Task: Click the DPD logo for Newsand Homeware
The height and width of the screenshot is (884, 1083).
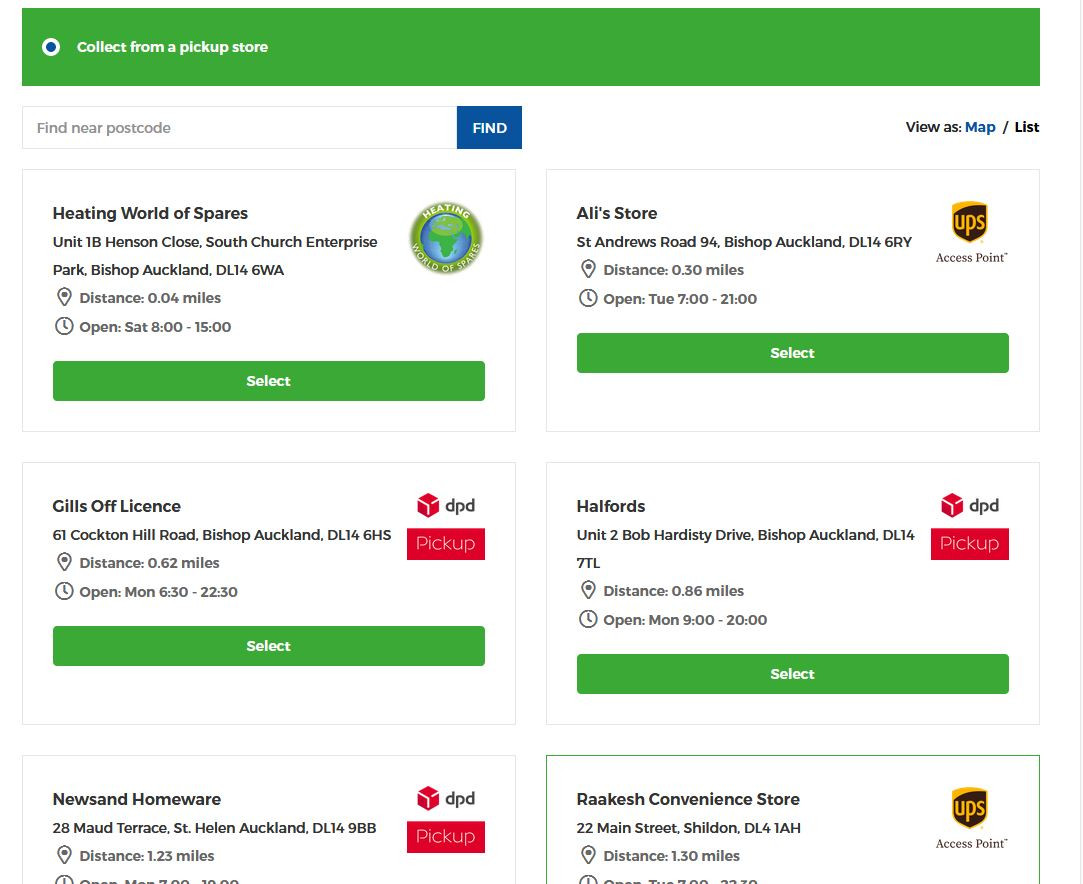Action: tap(446, 798)
